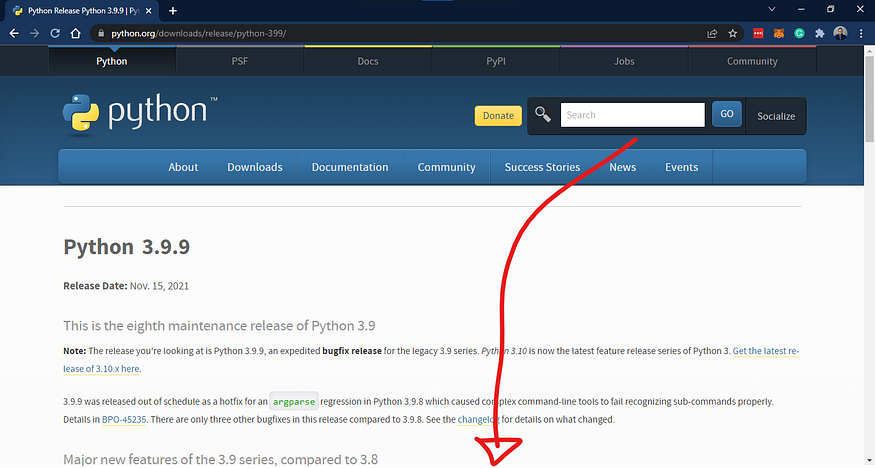Open the Downloads menu
The width and height of the screenshot is (875, 468).
(255, 167)
